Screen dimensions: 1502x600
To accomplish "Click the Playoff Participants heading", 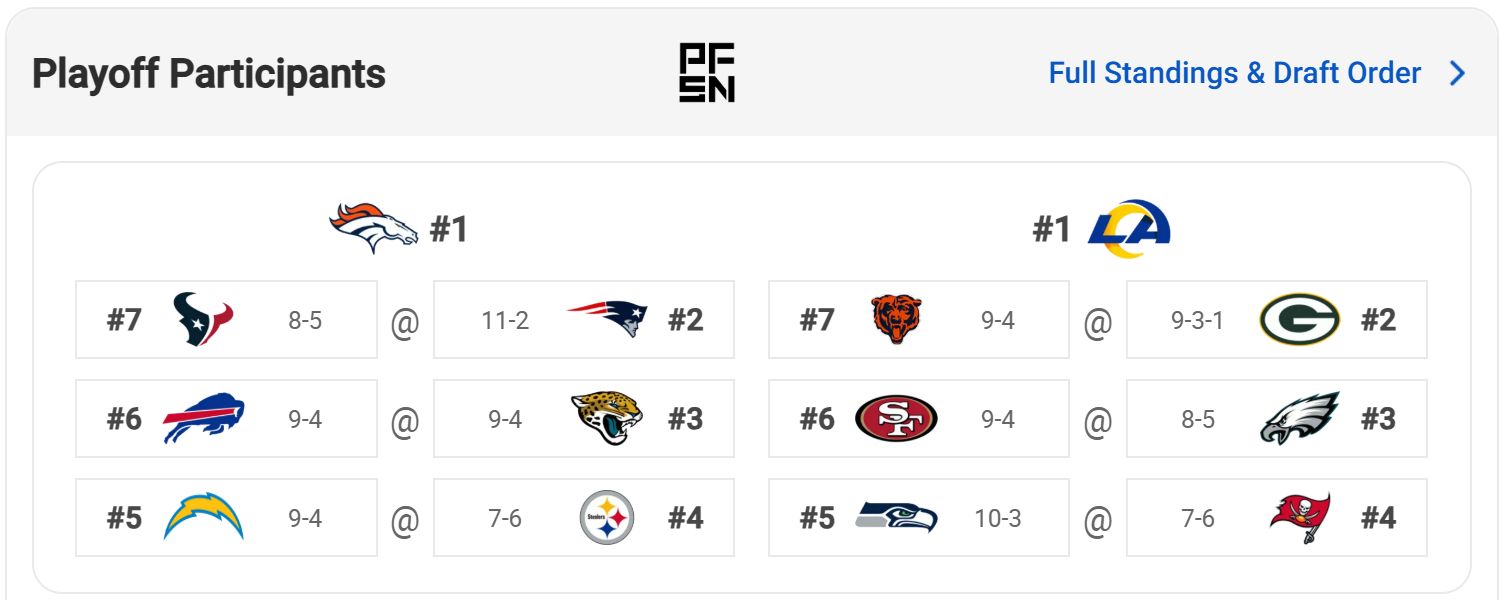I will click(x=209, y=74).
